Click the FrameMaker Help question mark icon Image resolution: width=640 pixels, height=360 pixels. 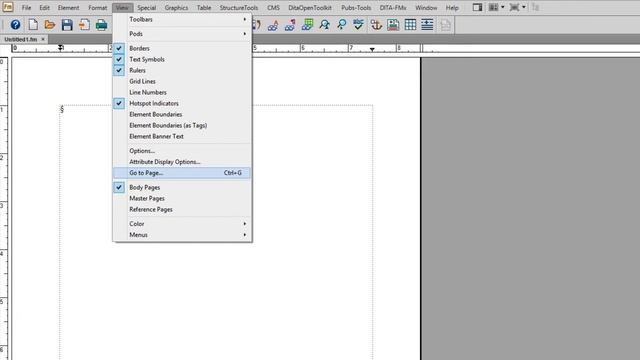coord(15,25)
